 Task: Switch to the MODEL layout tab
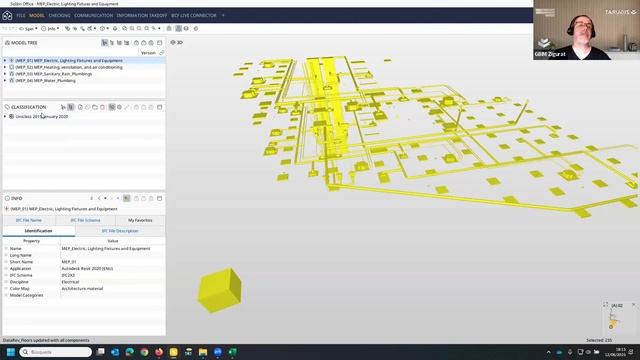click(x=37, y=16)
